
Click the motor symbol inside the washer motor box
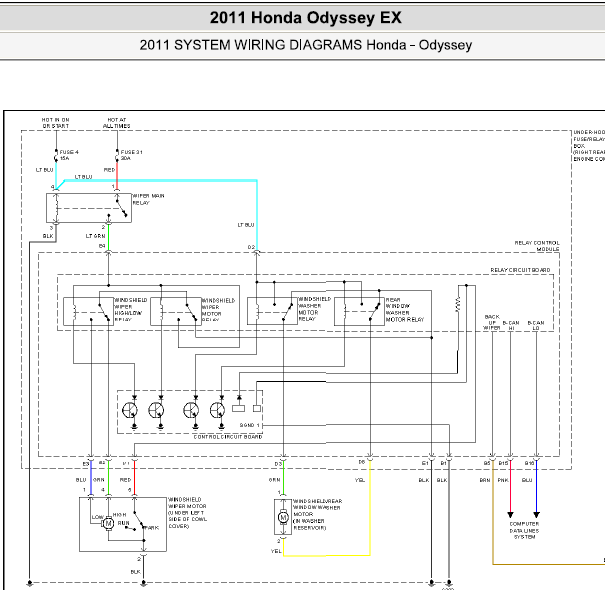click(x=283, y=517)
